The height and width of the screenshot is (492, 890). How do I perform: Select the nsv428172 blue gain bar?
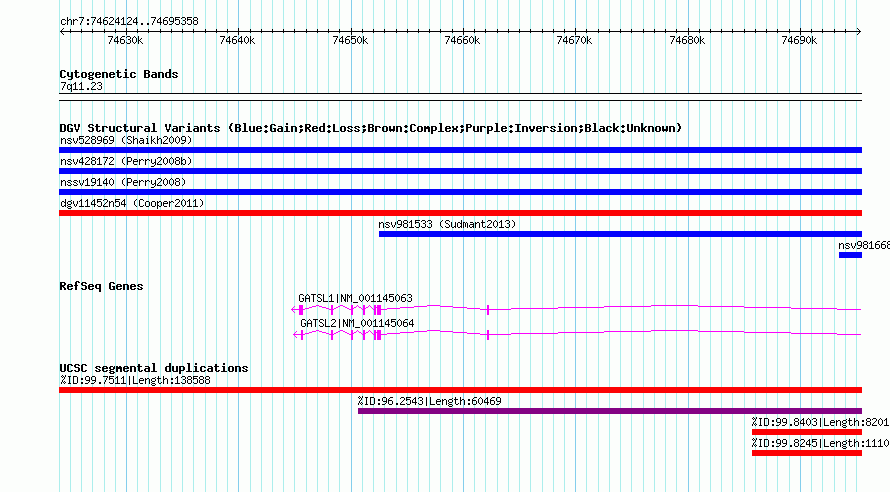pos(460,171)
